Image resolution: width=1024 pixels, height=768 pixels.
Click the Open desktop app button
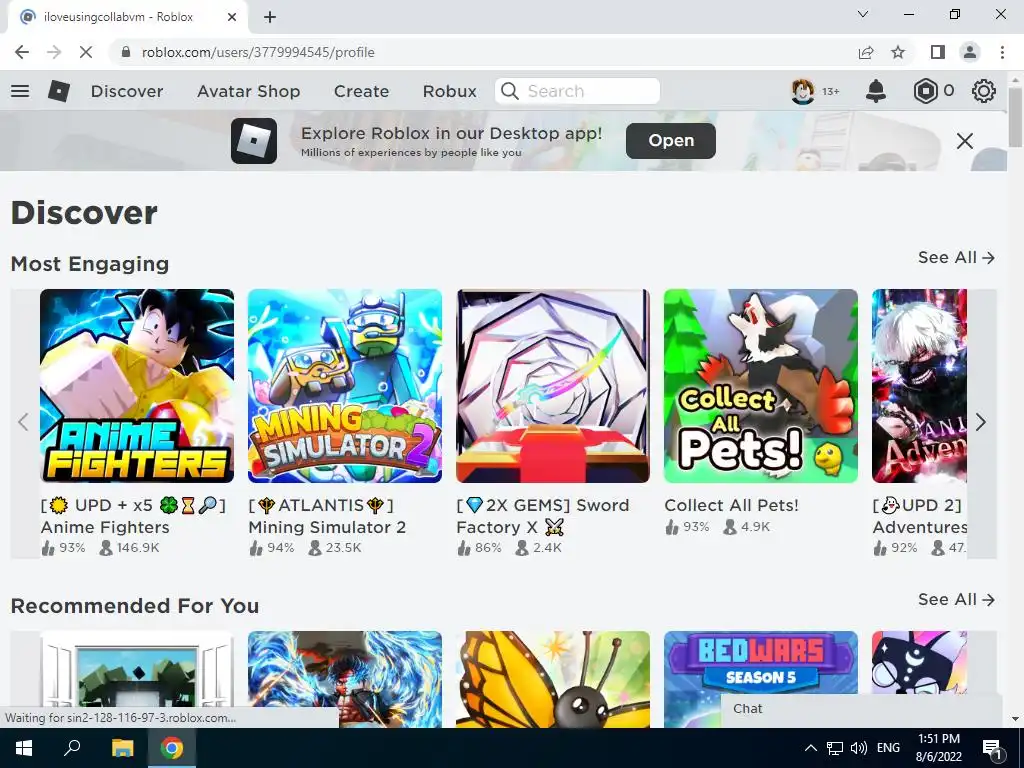pyautogui.click(x=671, y=140)
